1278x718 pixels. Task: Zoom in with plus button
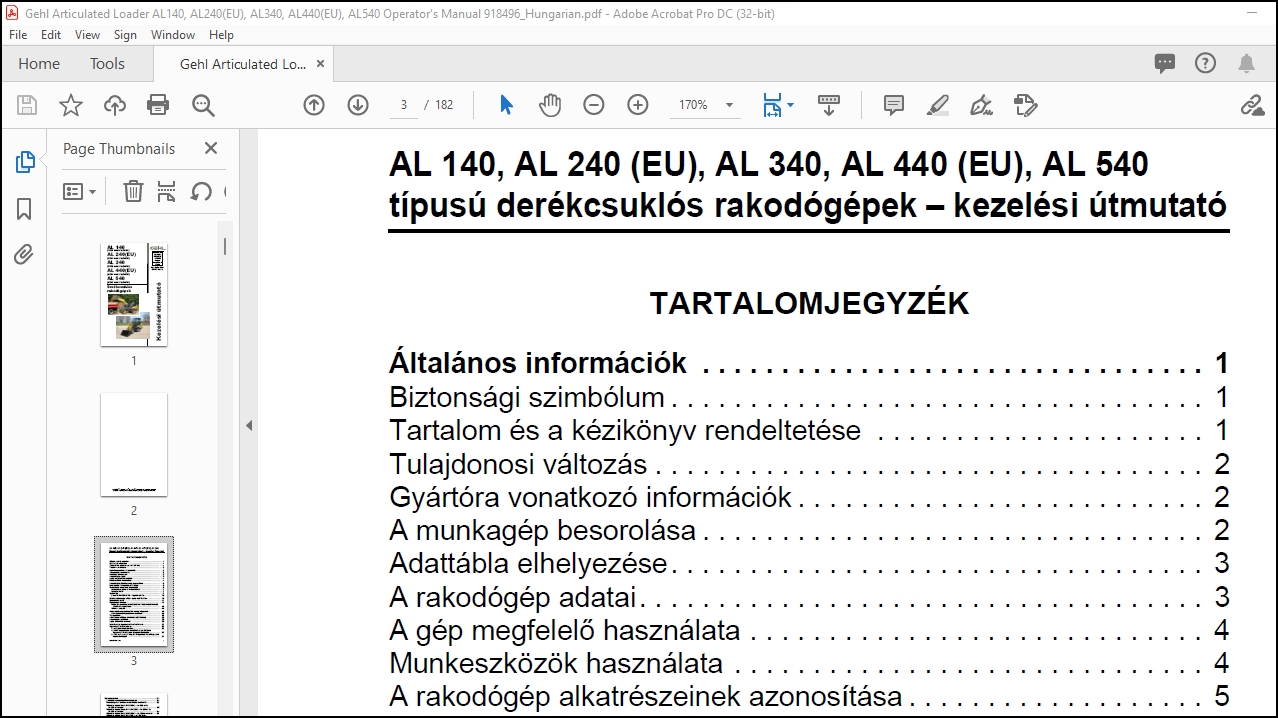[638, 105]
